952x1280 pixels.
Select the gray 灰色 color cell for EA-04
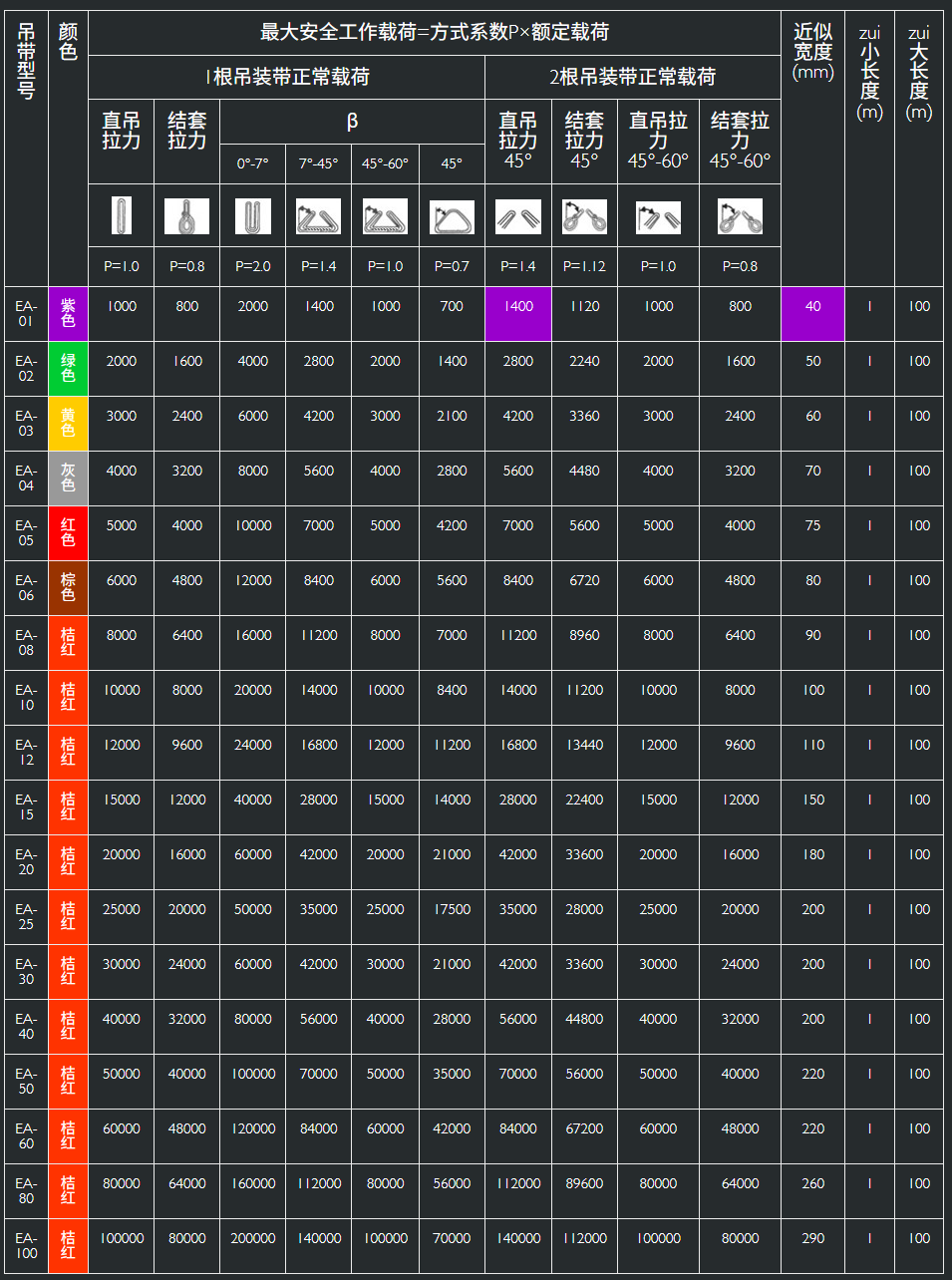(68, 478)
